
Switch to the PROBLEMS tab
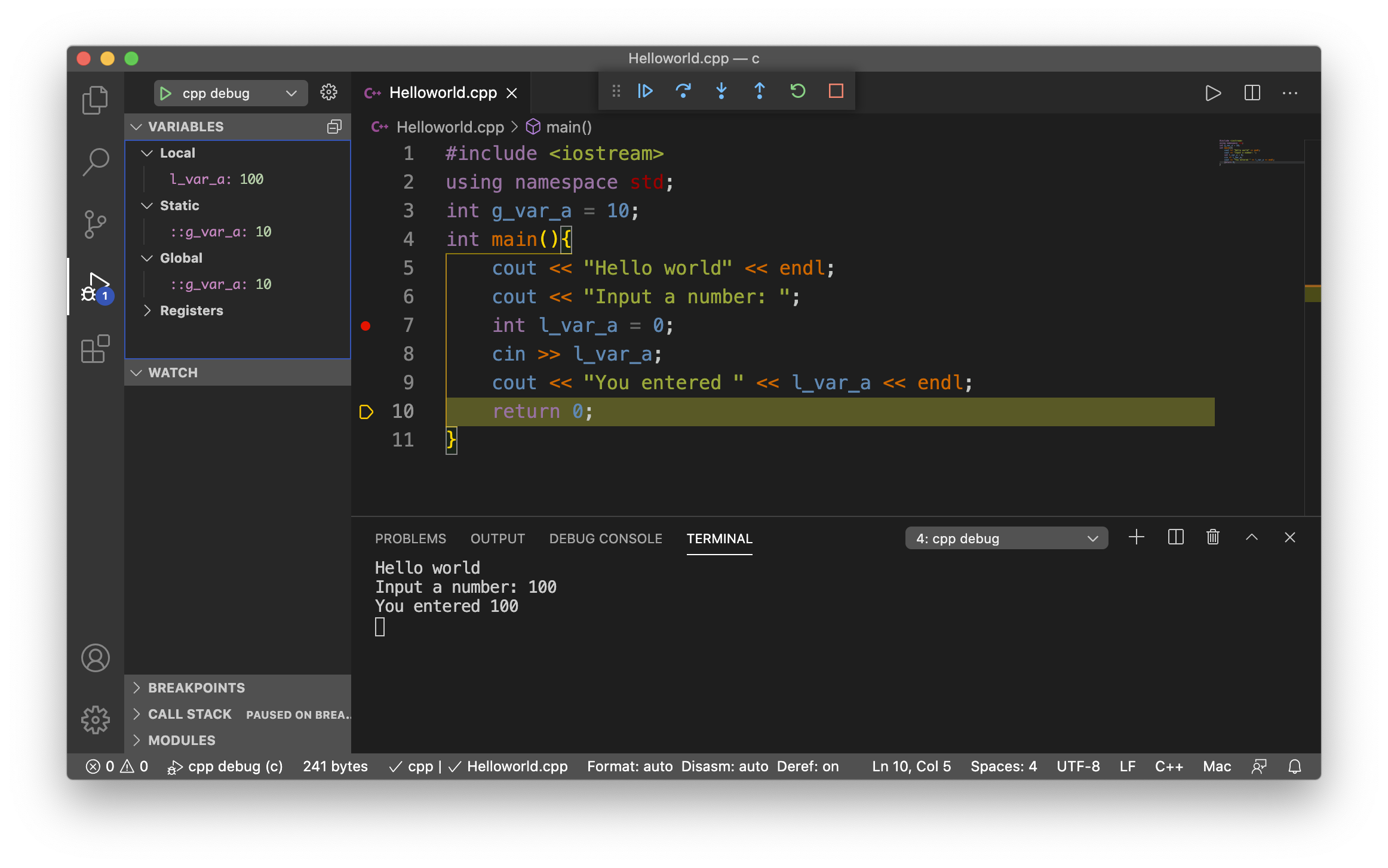coord(411,538)
